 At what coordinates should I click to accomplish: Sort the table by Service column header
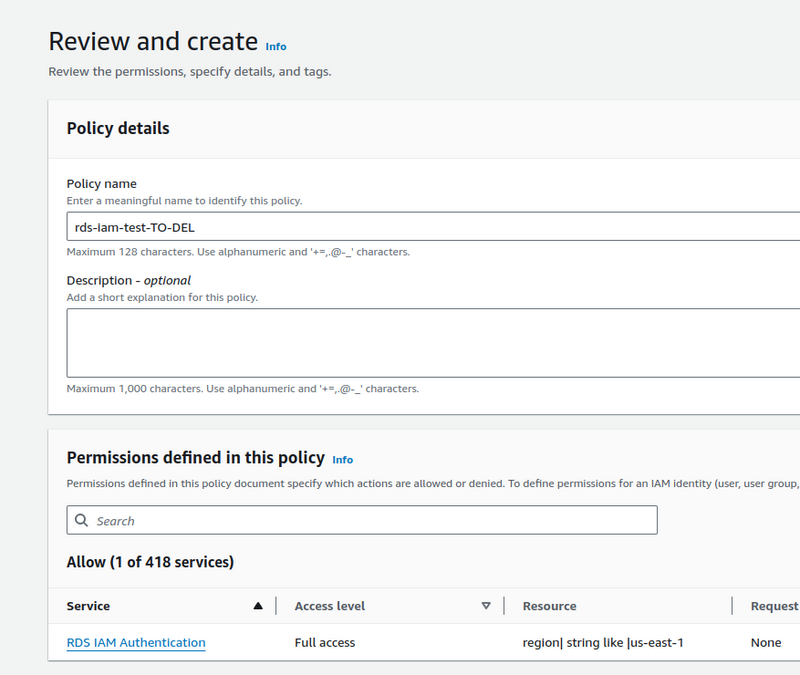coord(89,606)
